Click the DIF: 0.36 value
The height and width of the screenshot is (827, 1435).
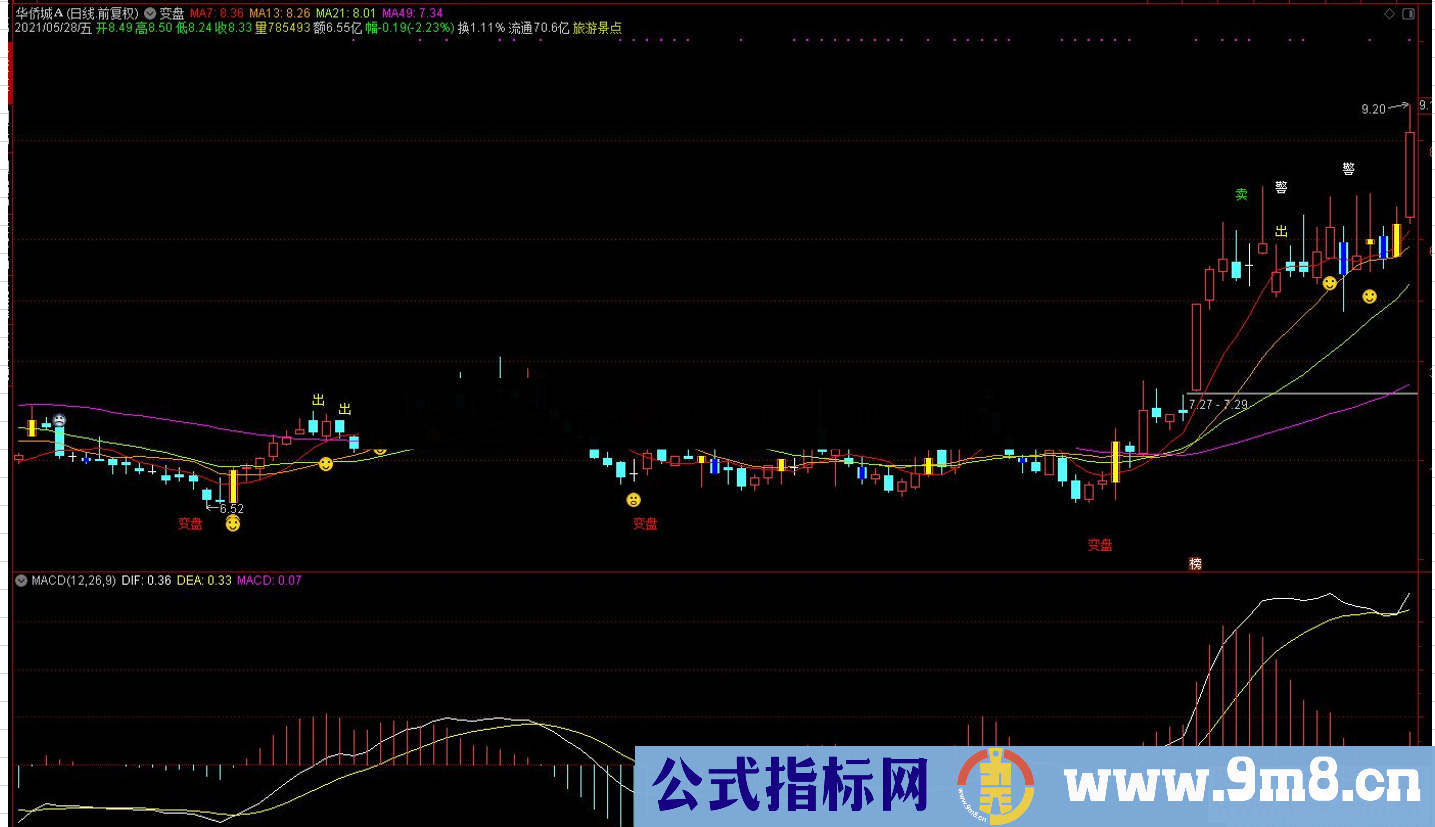pos(146,580)
